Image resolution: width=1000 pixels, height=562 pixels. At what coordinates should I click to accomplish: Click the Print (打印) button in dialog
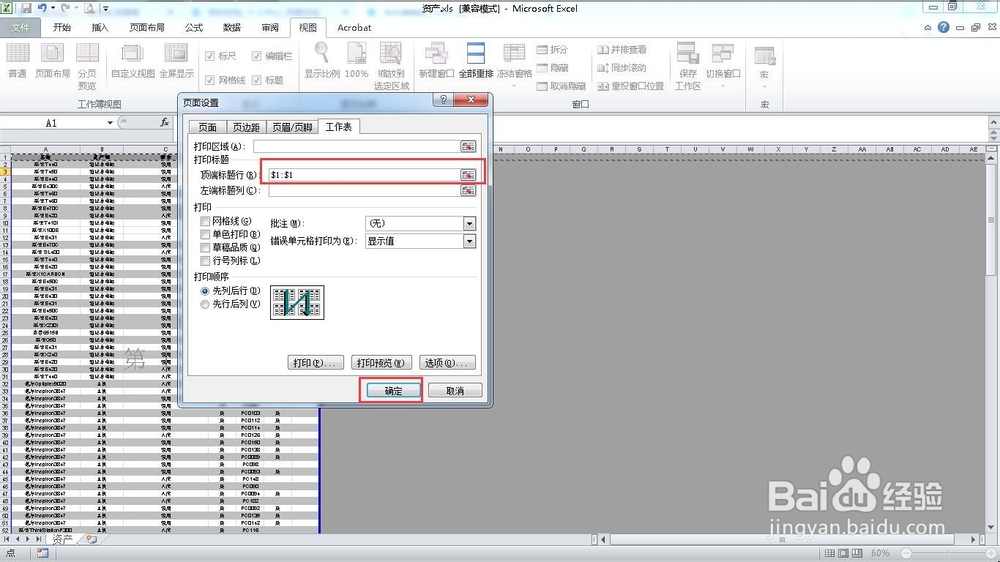pos(316,362)
